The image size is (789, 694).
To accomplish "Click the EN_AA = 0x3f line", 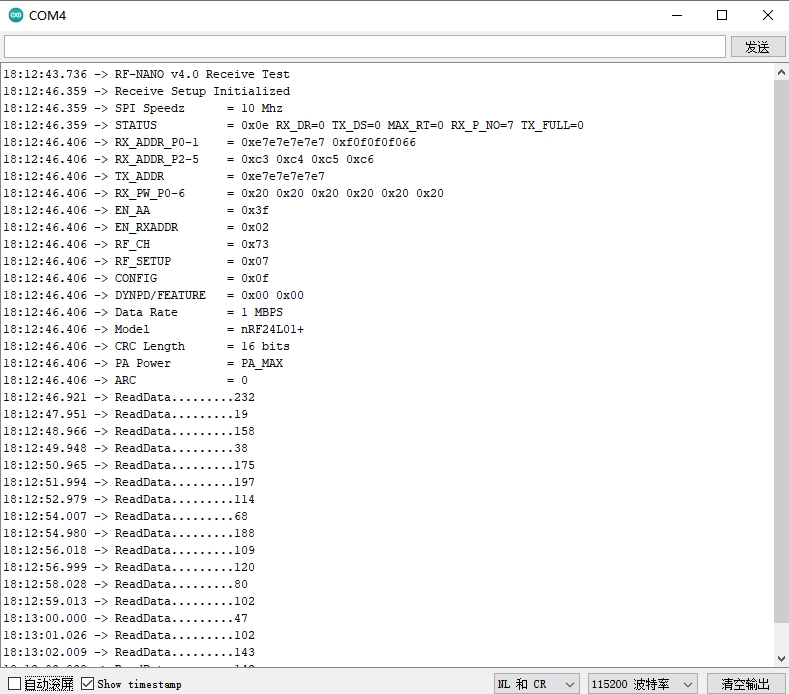I will pyautogui.click(x=136, y=210).
